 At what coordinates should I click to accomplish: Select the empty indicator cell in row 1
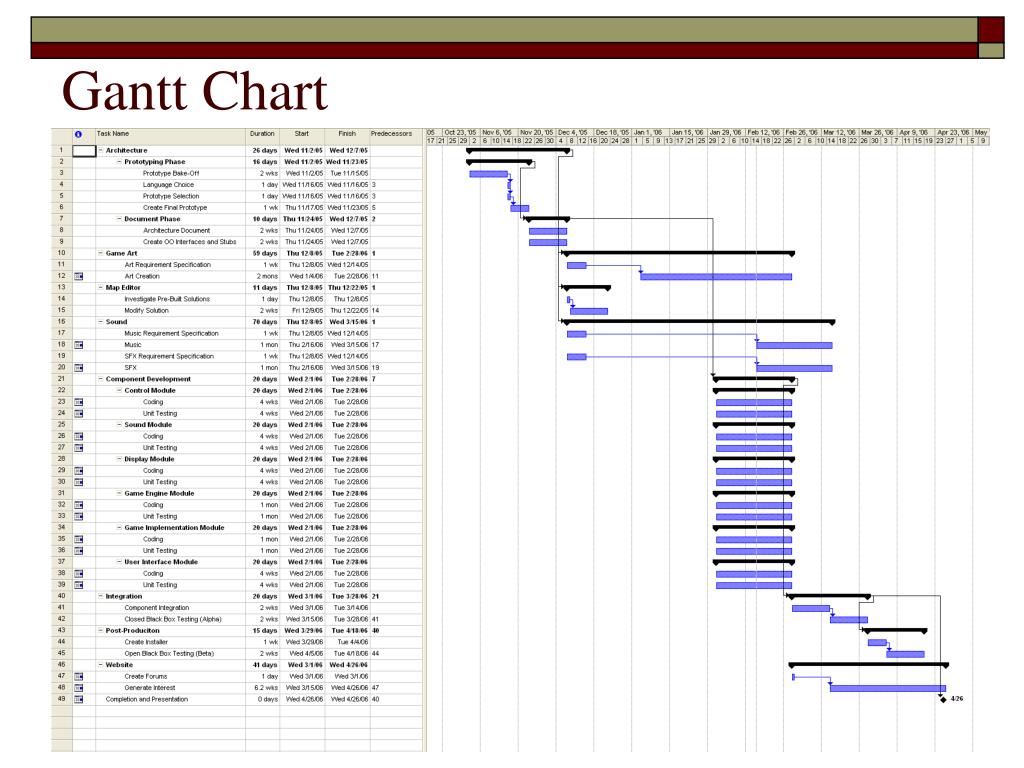(x=84, y=151)
